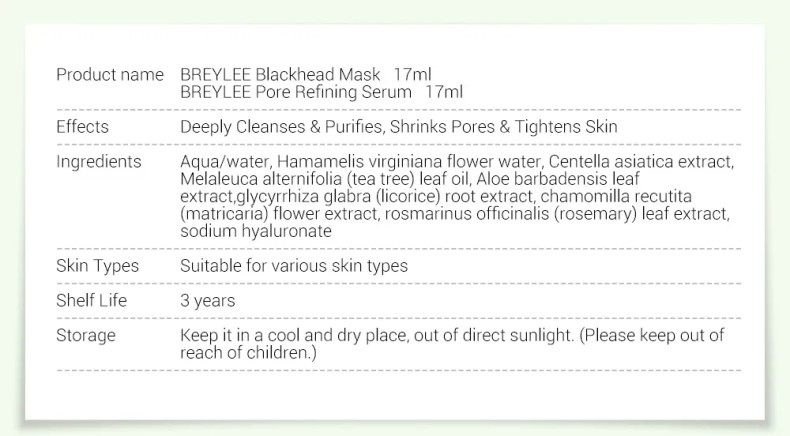Click the 'Storage' row label
Screen dimensions: 790x436
[x=86, y=336]
